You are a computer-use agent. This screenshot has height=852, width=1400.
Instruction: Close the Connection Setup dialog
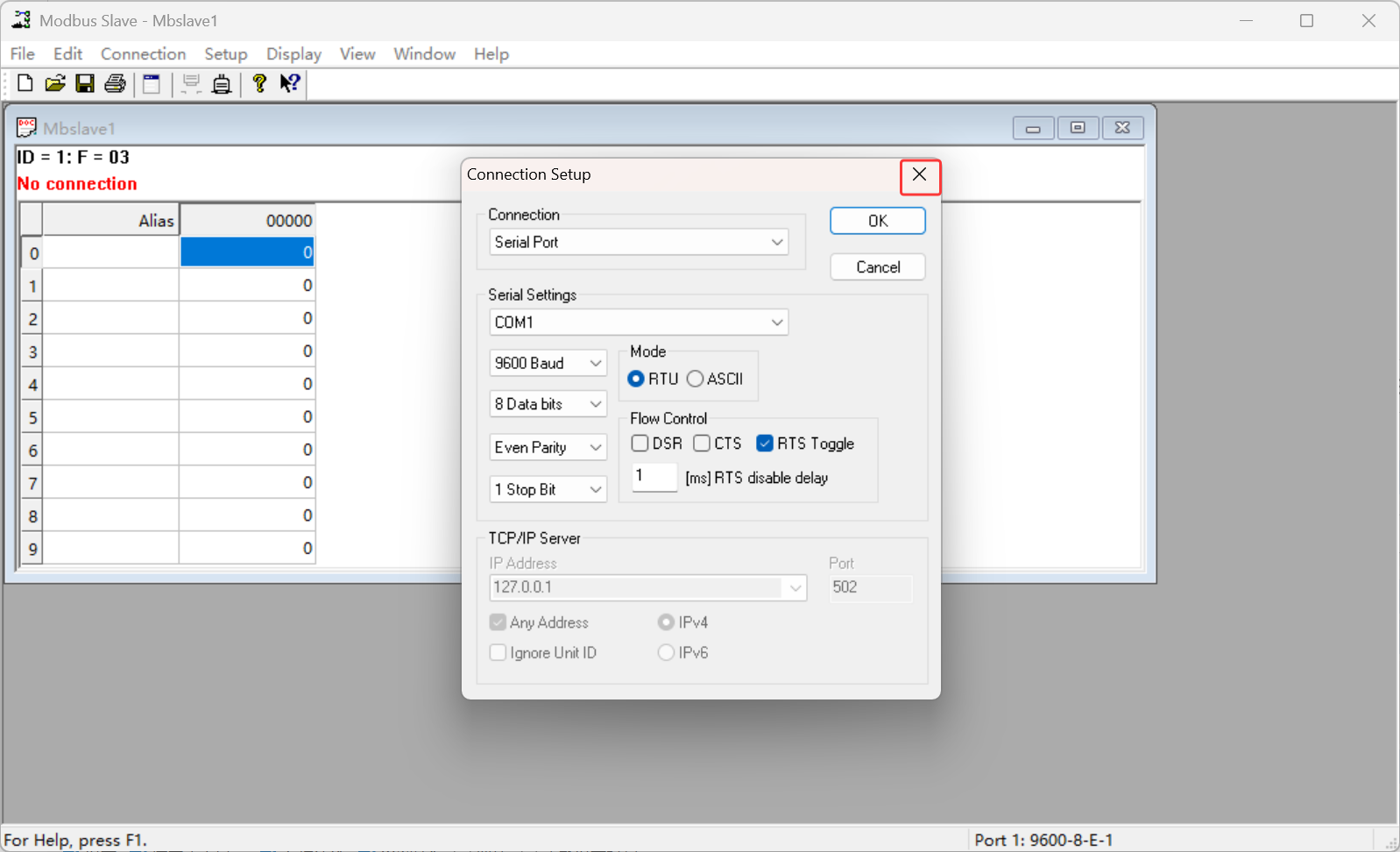(x=919, y=174)
